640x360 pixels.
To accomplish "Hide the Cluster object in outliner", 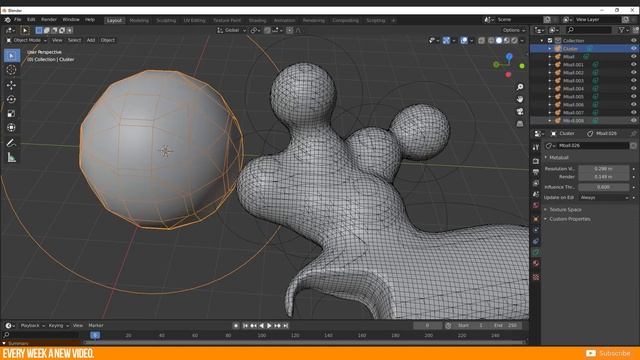I will [633, 49].
